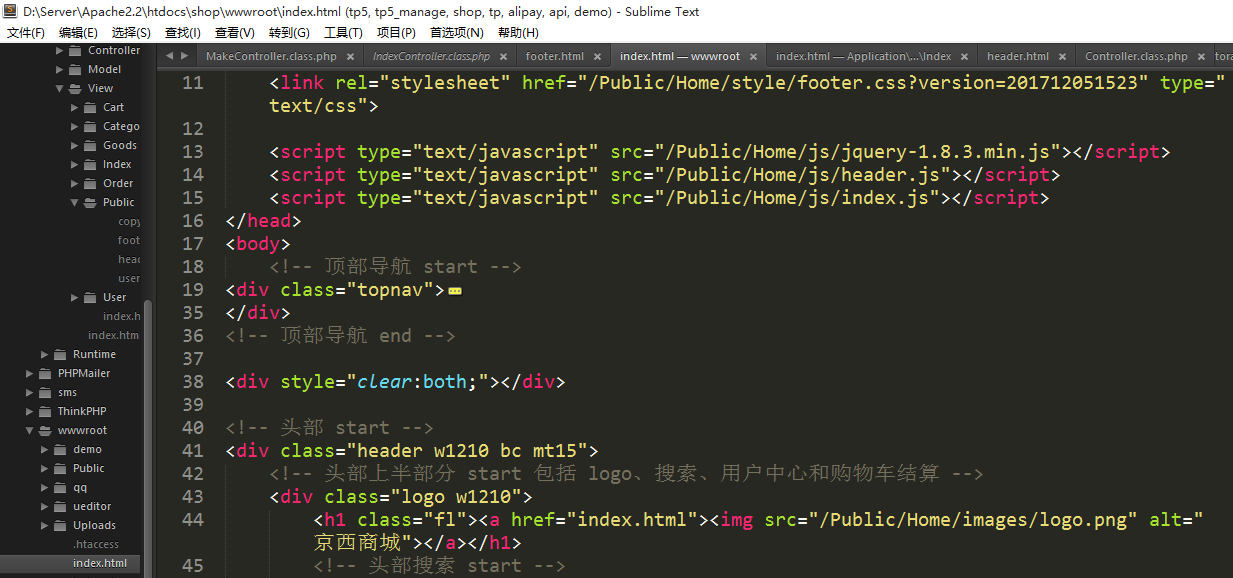Click the tab scroll left arrow
The height and width of the screenshot is (578, 1233).
[170, 57]
